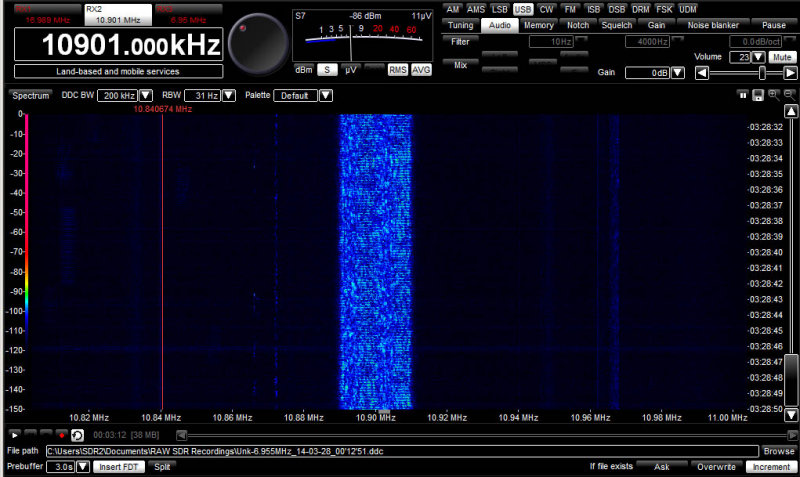Open the Gain tab
The image size is (800, 477).
[656, 25]
